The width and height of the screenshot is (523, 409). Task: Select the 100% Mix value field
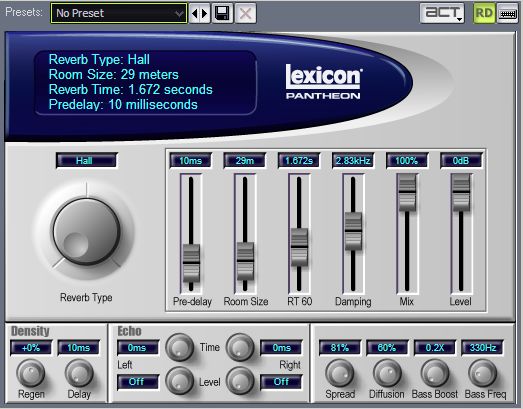pyautogui.click(x=407, y=160)
